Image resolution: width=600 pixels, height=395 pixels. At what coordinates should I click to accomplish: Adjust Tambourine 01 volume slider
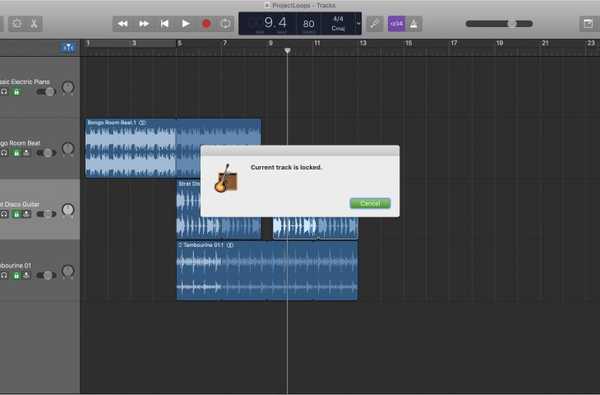(46, 276)
